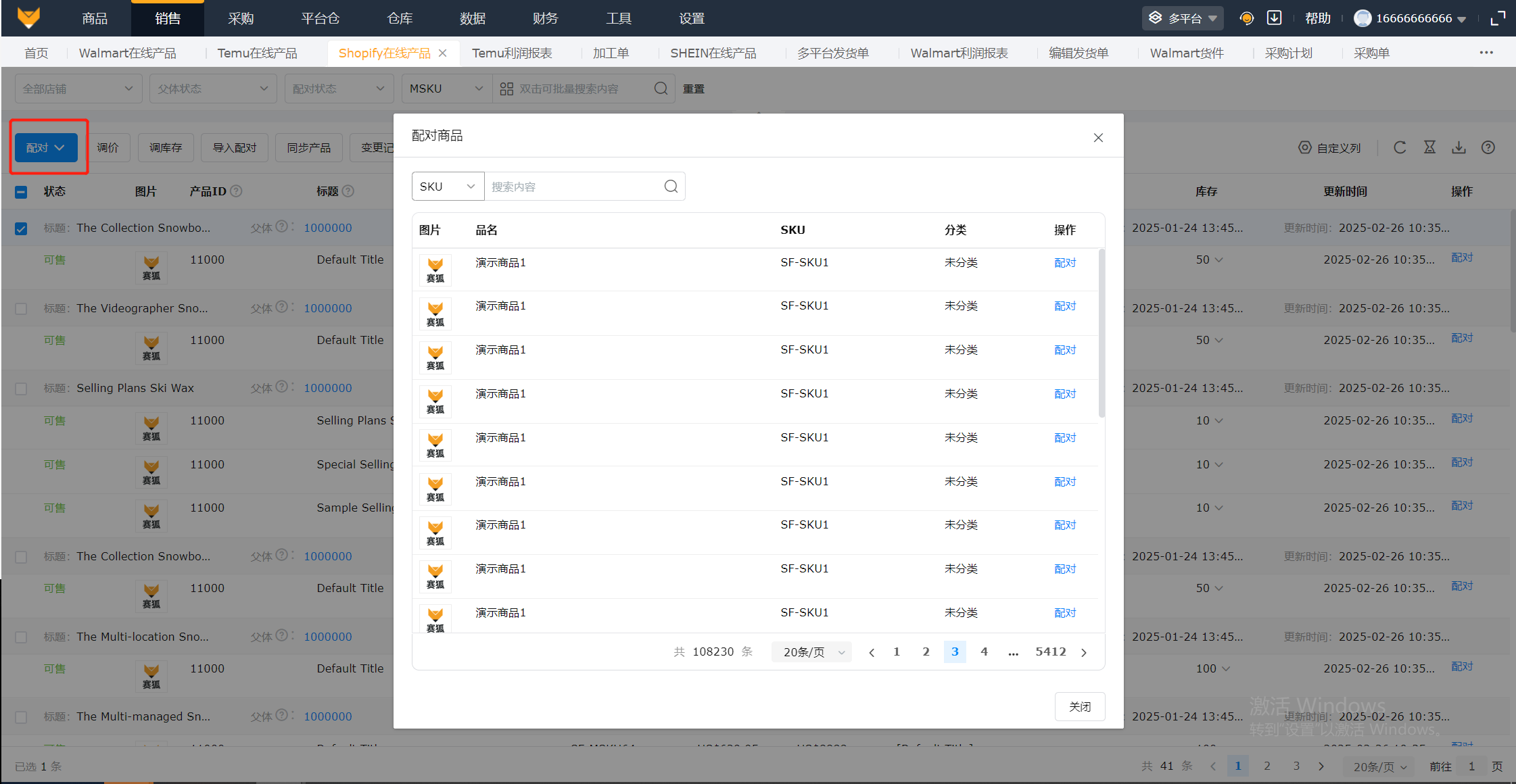Click the hourglass task history icon

coord(1429,147)
